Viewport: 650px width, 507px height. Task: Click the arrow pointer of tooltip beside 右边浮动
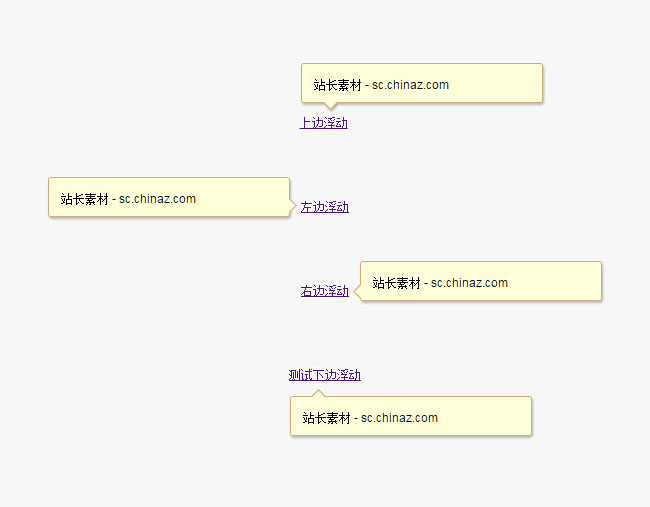(x=357, y=291)
